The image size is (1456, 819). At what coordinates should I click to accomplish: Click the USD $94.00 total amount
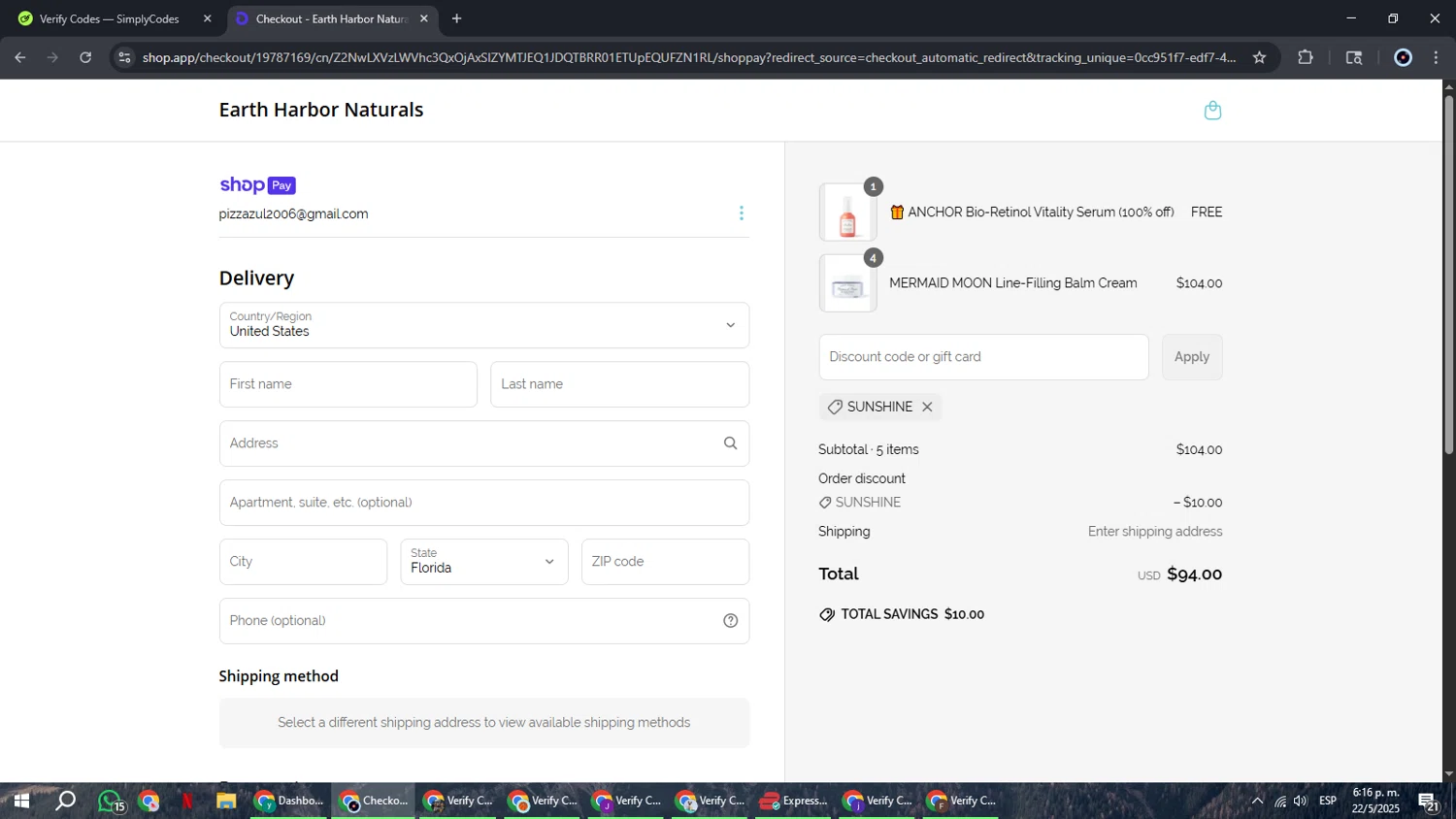pos(1179,574)
